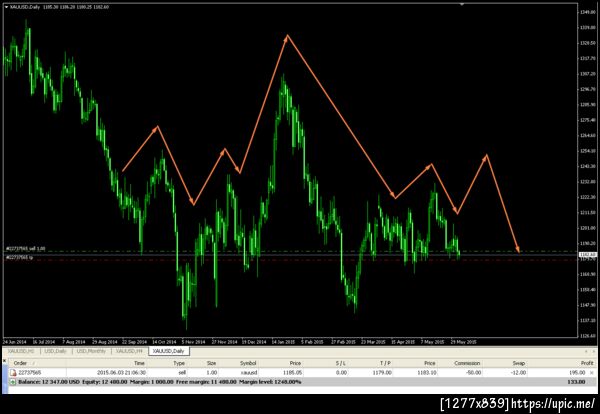Click the current price tag on price axis
Image resolution: width=600 pixels, height=414 pixels.
(x=588, y=254)
